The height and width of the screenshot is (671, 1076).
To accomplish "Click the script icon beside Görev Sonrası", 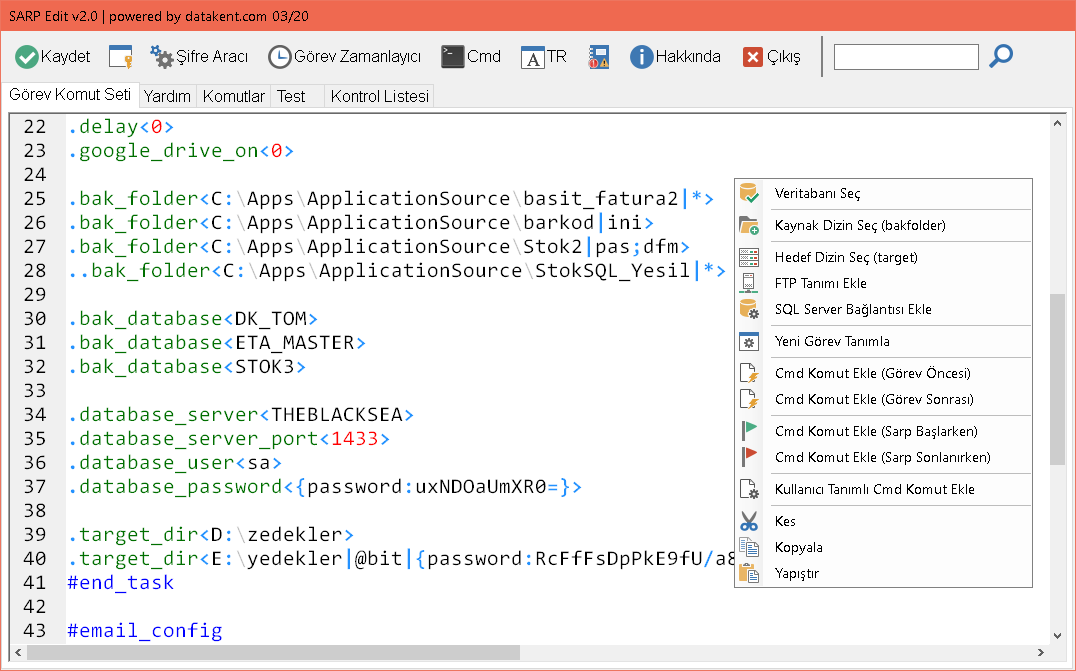I will point(749,399).
